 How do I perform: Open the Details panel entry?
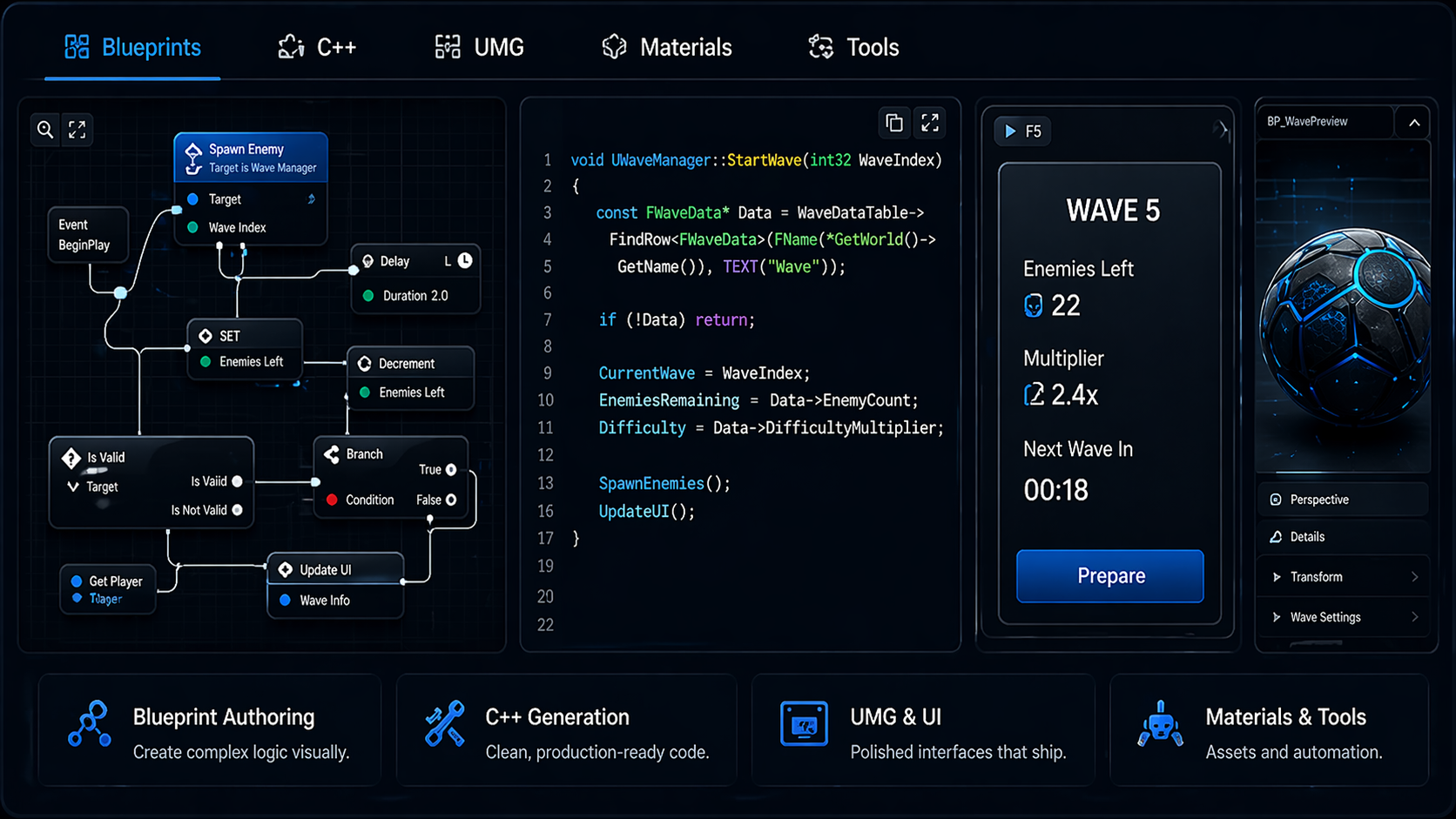1343,537
